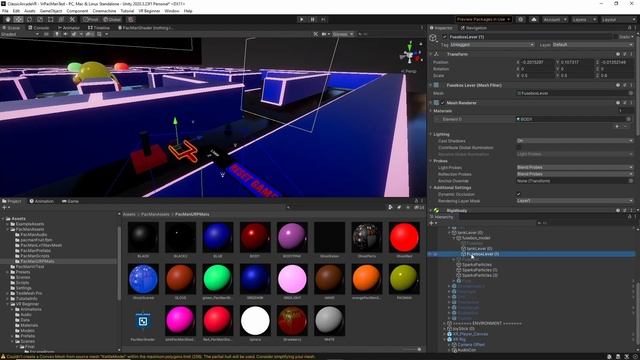Select the custom editor tools icon

72,19
